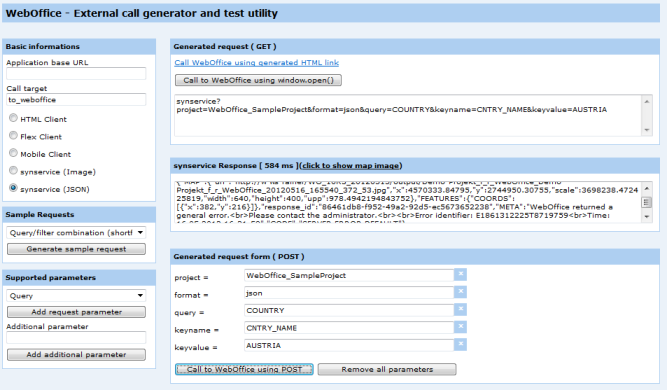This screenshot has width=667, height=390.
Task: Click the Basic informations panel header
Action: tap(79, 46)
